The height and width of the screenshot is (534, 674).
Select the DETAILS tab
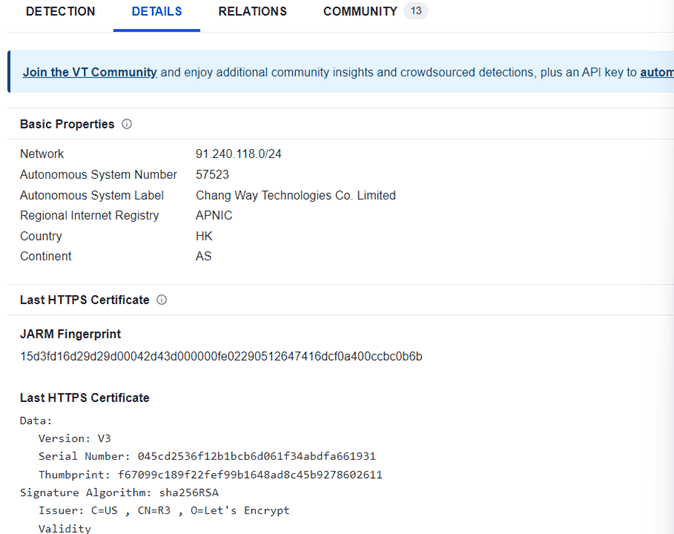pos(157,12)
